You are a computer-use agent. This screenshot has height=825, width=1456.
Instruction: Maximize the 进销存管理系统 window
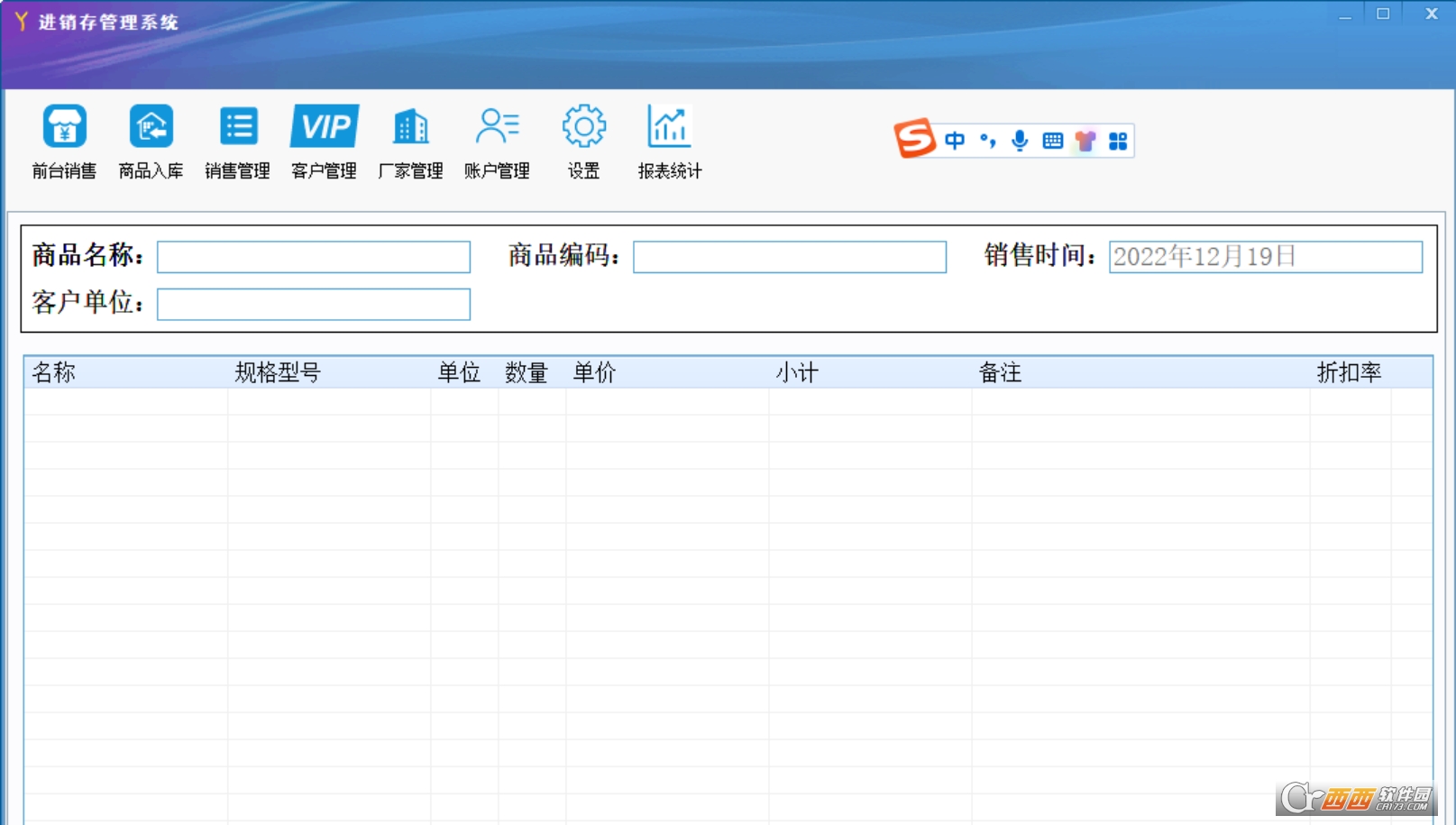(1383, 14)
